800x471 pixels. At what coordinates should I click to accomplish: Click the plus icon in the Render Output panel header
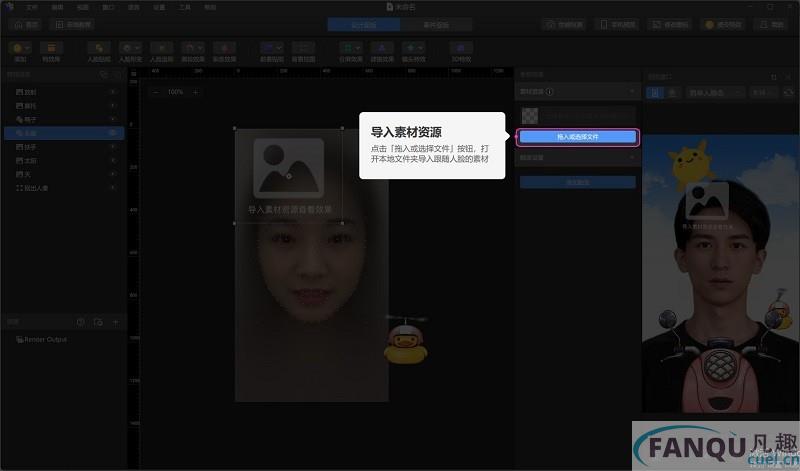tap(115, 322)
